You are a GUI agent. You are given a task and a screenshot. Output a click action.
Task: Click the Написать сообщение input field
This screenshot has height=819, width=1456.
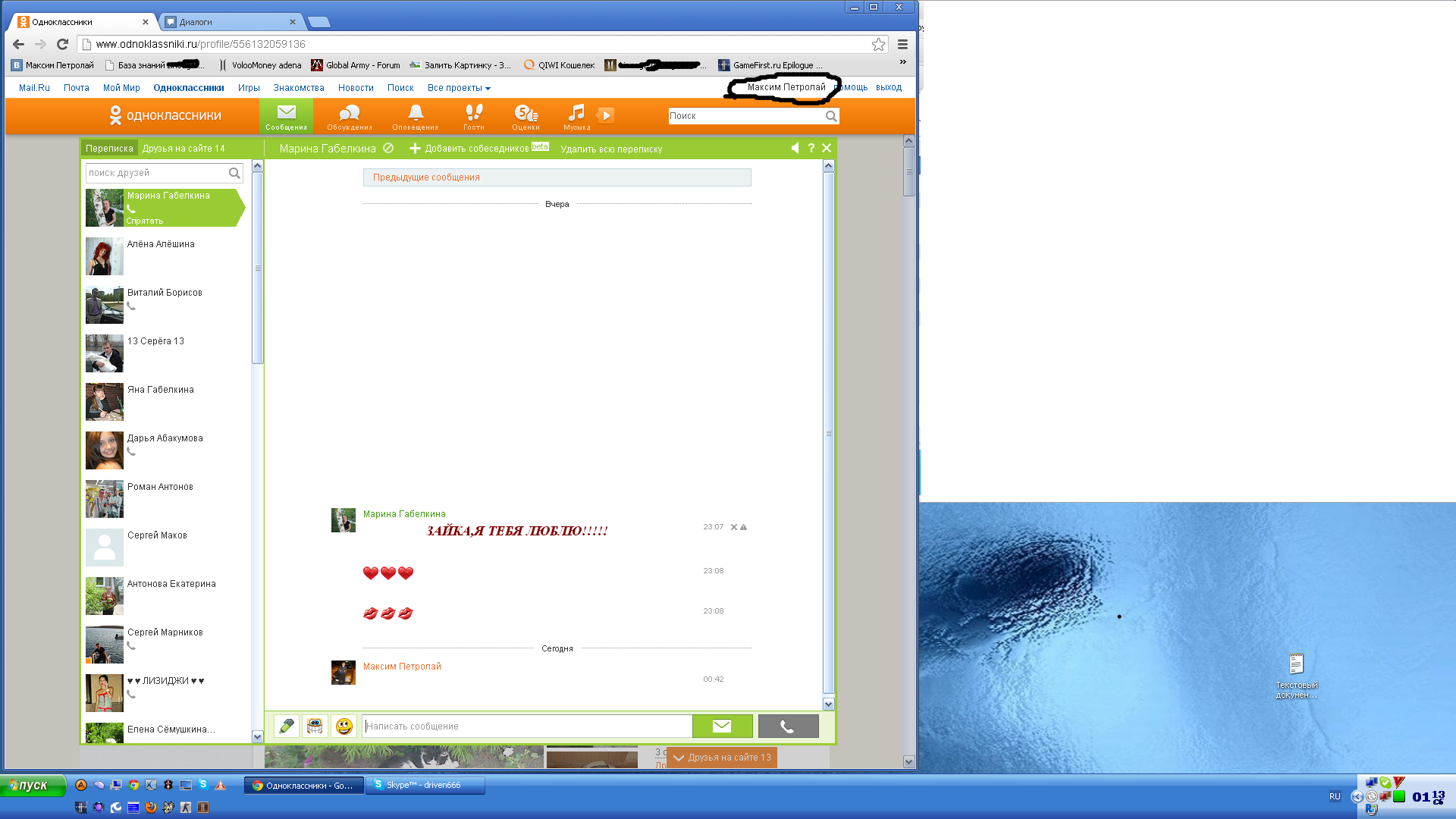click(526, 726)
